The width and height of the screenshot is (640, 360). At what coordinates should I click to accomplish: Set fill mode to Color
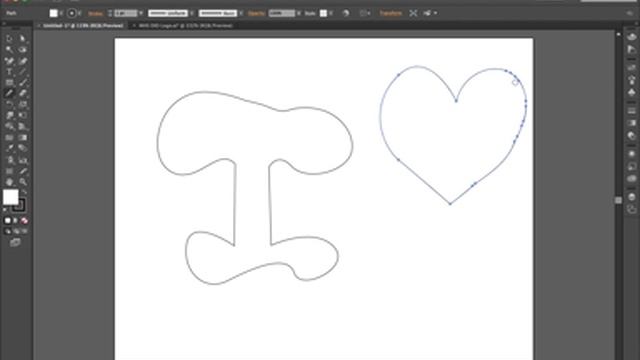click(7, 220)
